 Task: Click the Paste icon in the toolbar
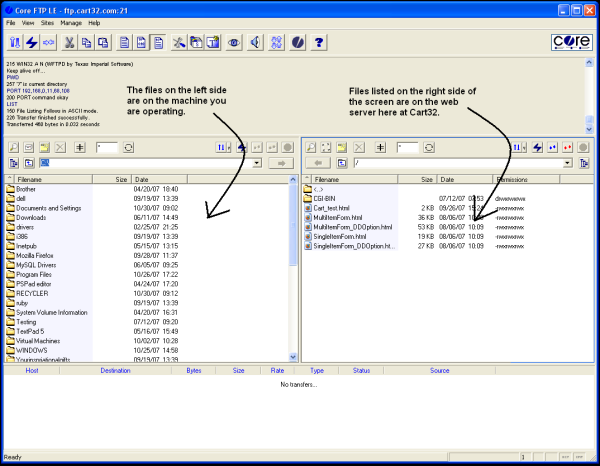(x=103, y=42)
